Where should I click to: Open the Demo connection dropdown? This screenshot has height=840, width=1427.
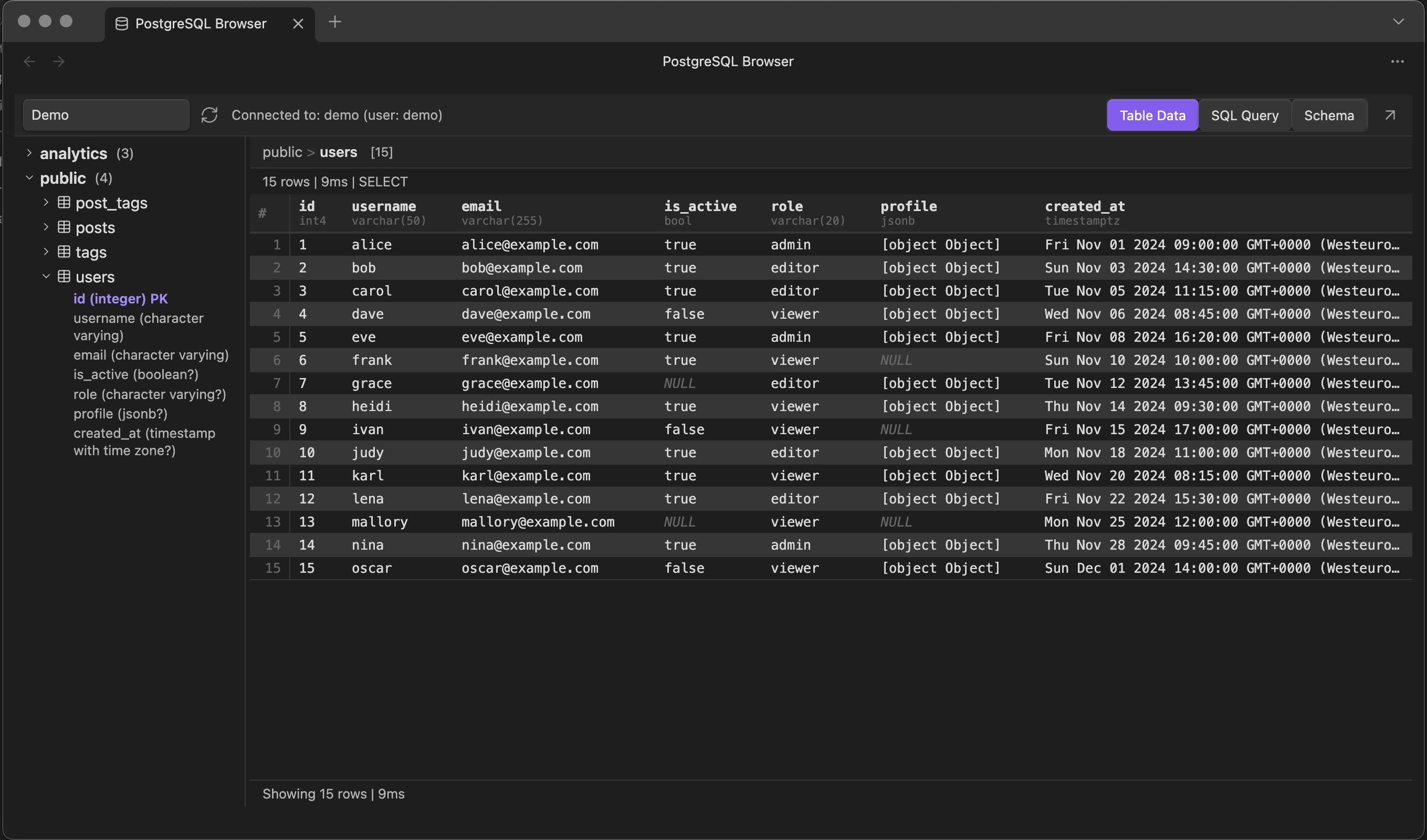(106, 115)
